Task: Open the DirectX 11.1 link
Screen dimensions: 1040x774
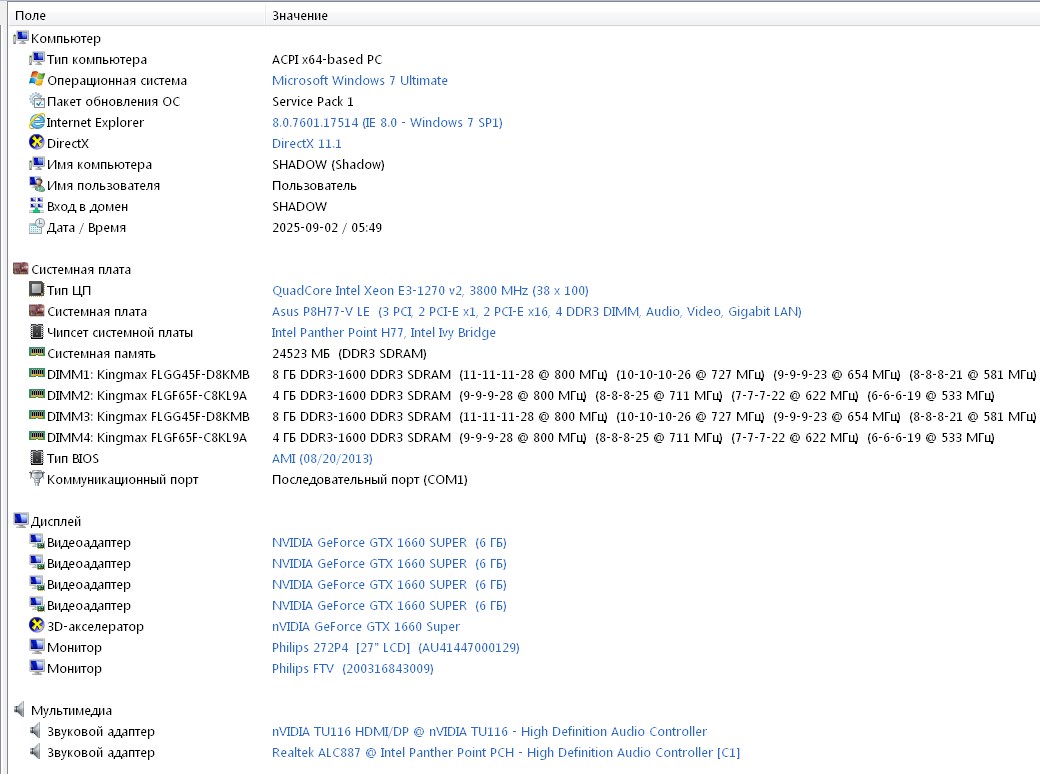Action: [306, 143]
